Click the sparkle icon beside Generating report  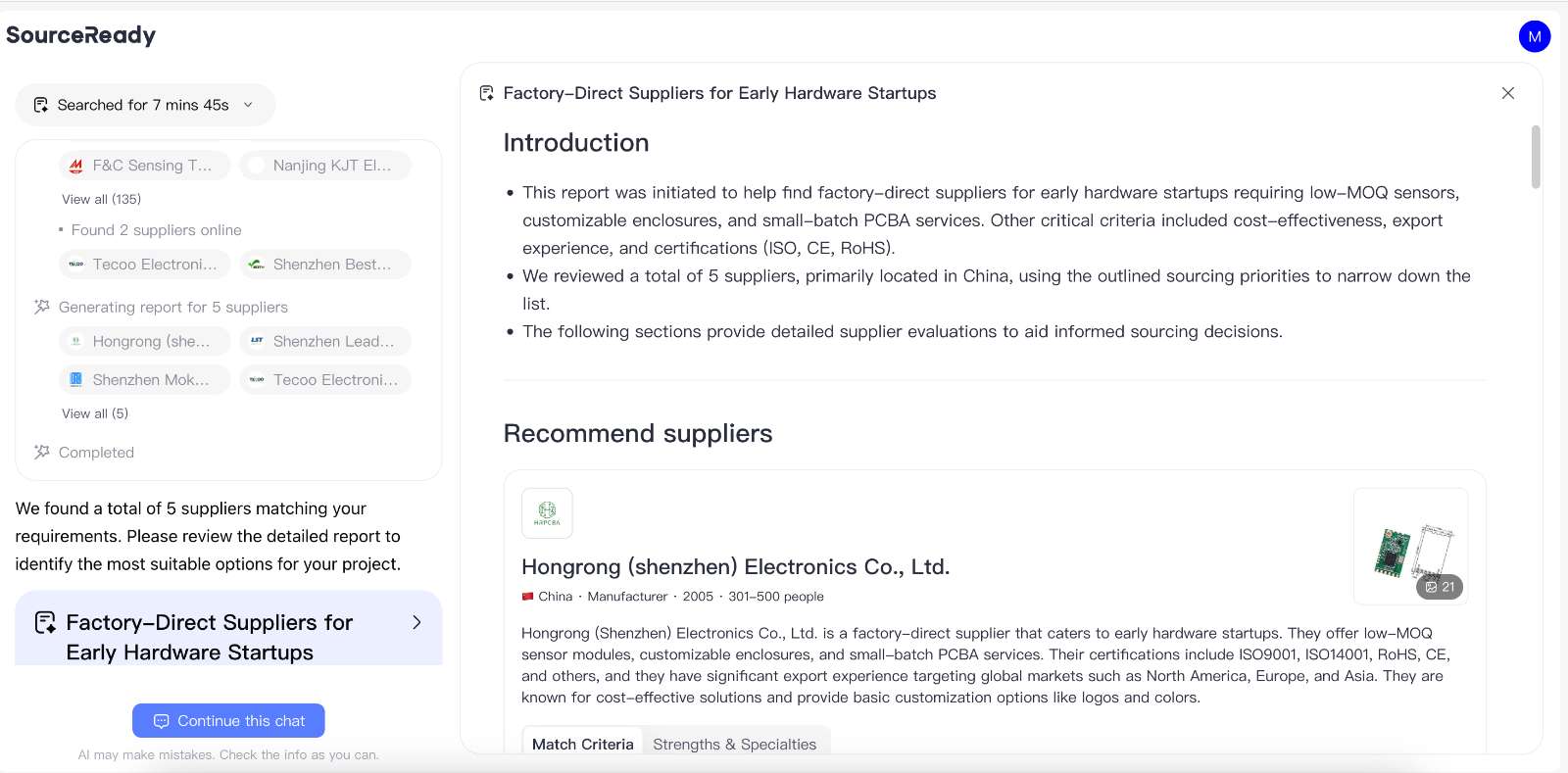[x=41, y=307]
